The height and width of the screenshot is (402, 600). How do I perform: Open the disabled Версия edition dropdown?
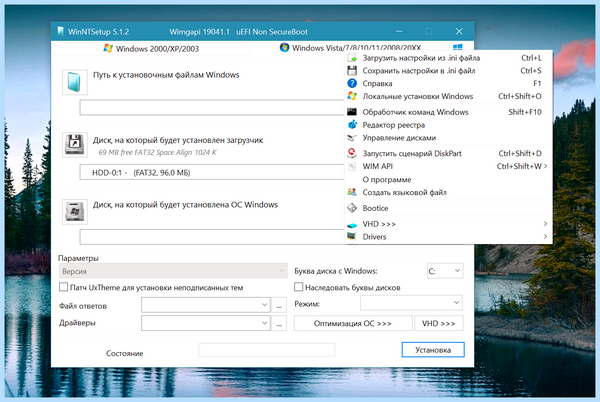173,271
